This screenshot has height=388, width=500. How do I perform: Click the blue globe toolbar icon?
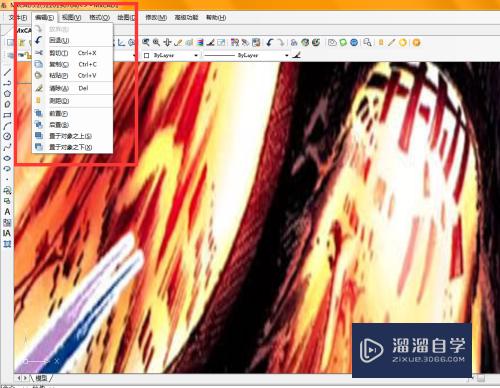click(x=354, y=42)
